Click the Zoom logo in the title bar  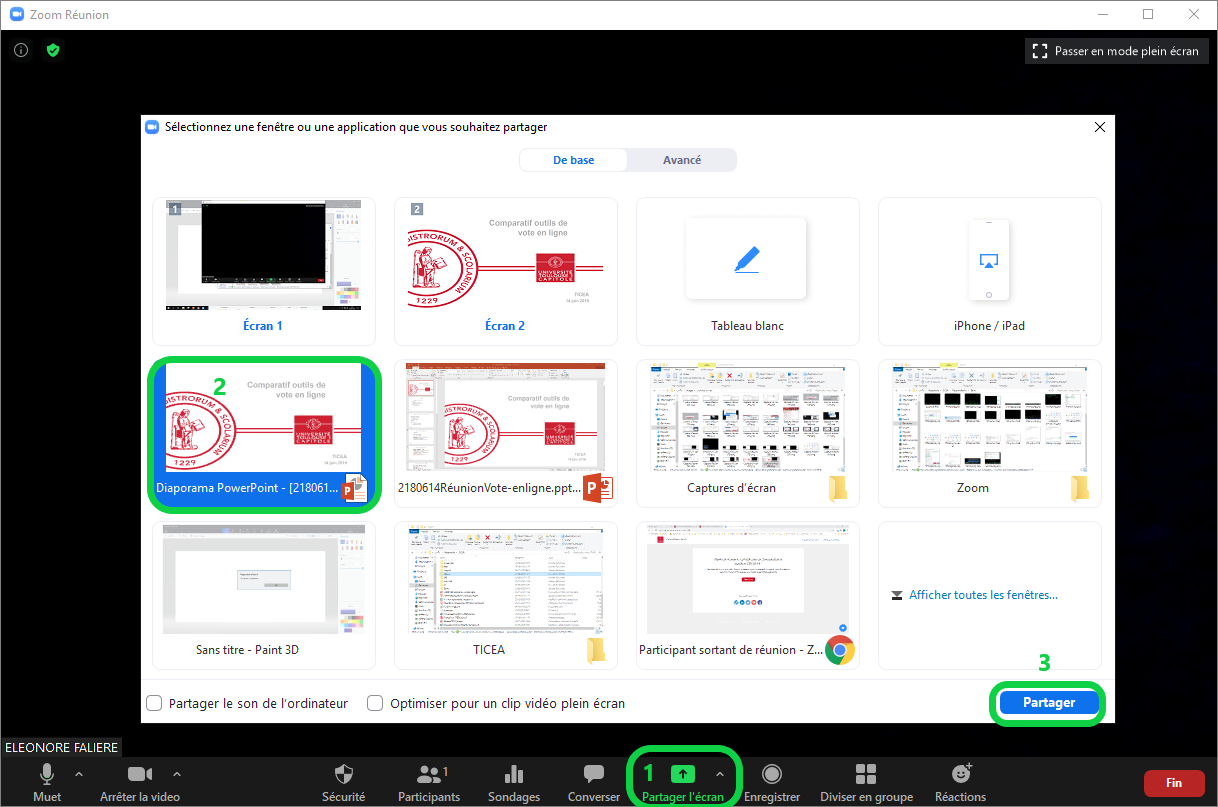pyautogui.click(x=18, y=15)
